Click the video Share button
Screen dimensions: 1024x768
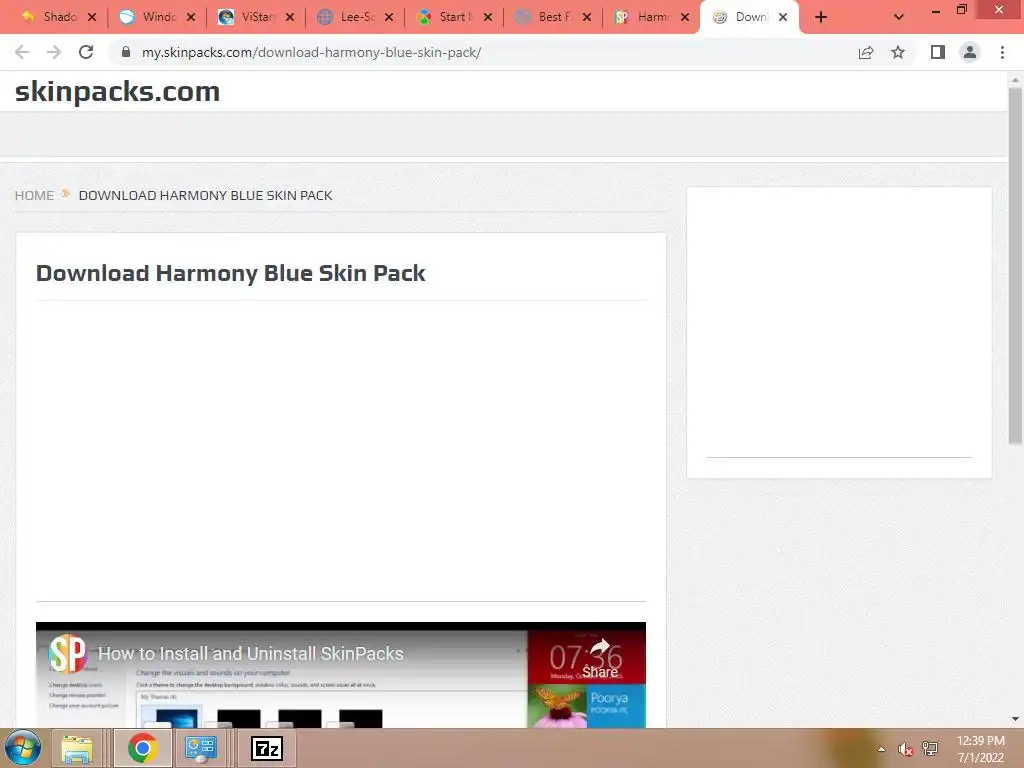pos(600,658)
